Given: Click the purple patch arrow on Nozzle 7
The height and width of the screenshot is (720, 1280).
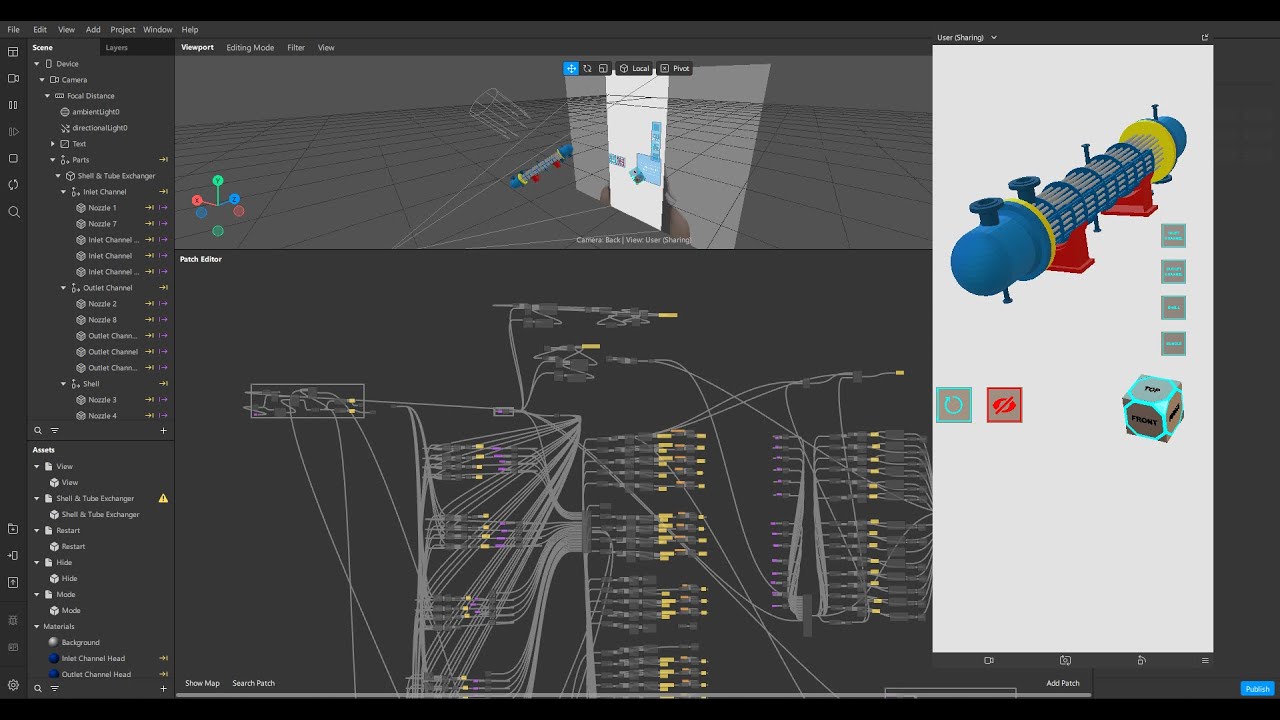Looking at the screenshot, I should pyautogui.click(x=163, y=224).
